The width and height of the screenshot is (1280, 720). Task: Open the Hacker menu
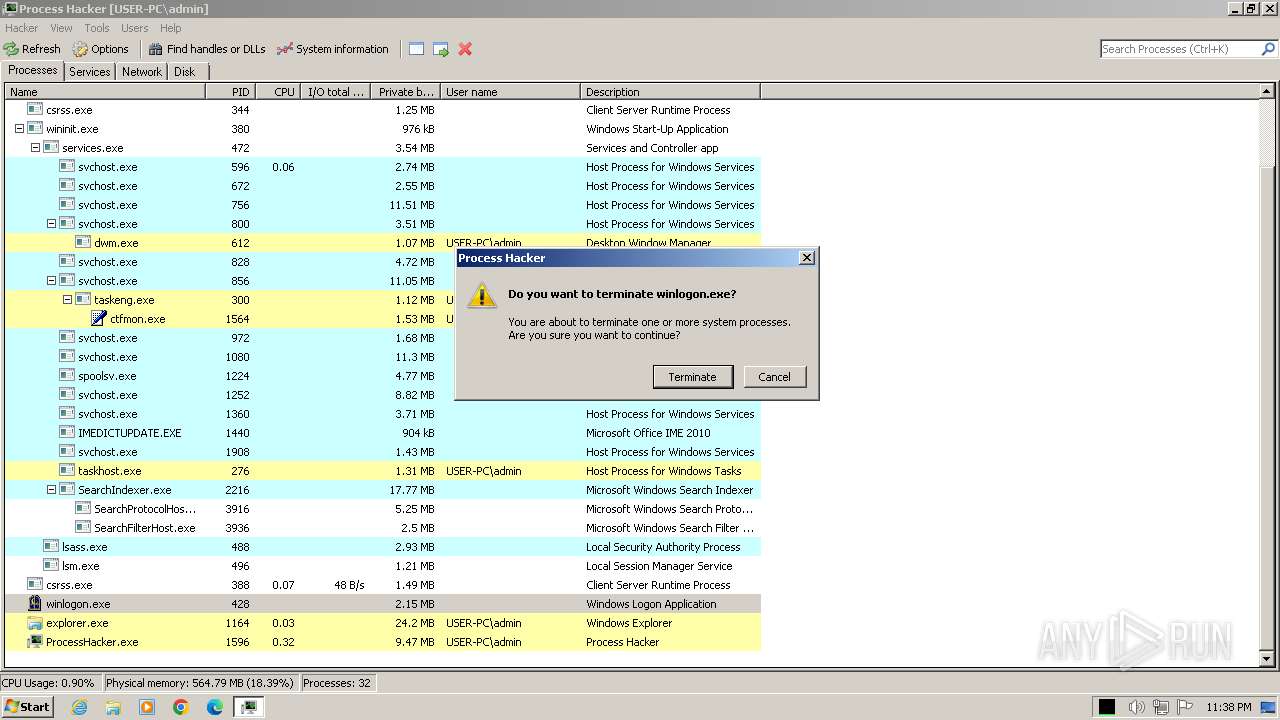tap(22, 28)
